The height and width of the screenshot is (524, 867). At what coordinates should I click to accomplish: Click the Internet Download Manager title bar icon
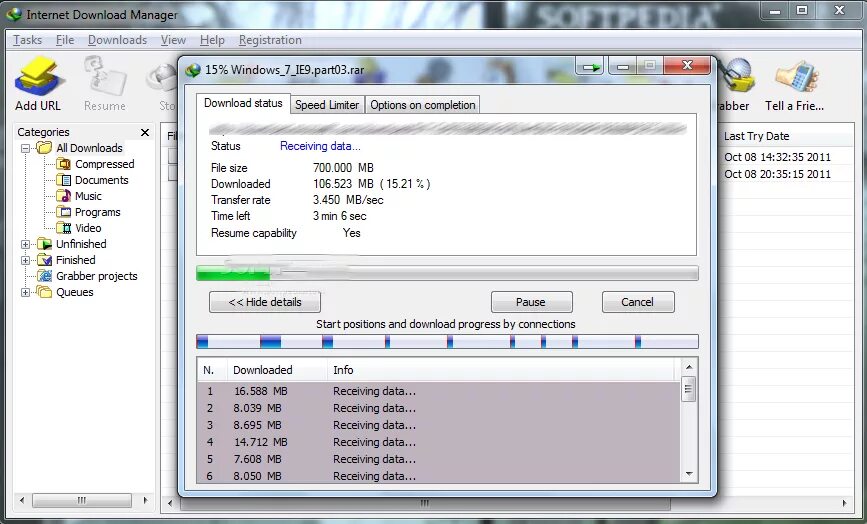[13, 14]
